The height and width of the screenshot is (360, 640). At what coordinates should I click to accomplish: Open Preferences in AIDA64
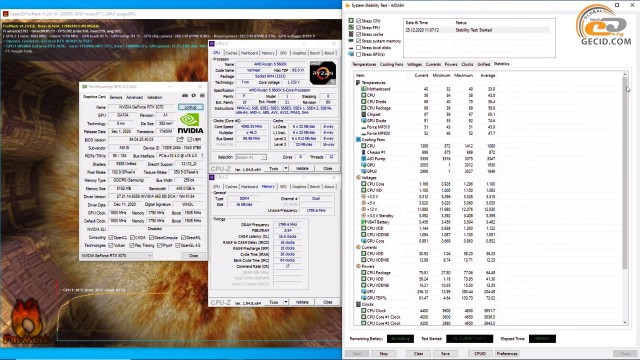pos(507,353)
